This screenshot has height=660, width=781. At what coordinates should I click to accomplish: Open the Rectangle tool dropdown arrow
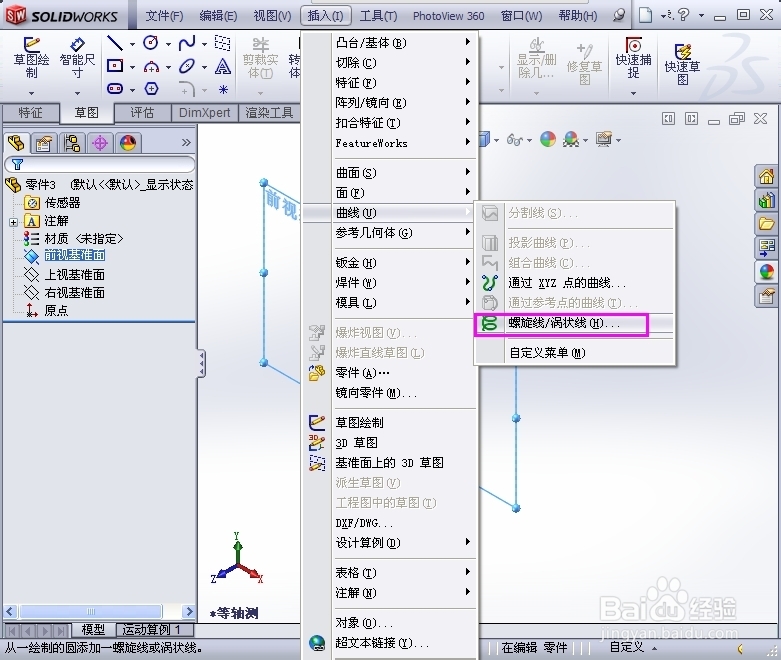coord(132,67)
